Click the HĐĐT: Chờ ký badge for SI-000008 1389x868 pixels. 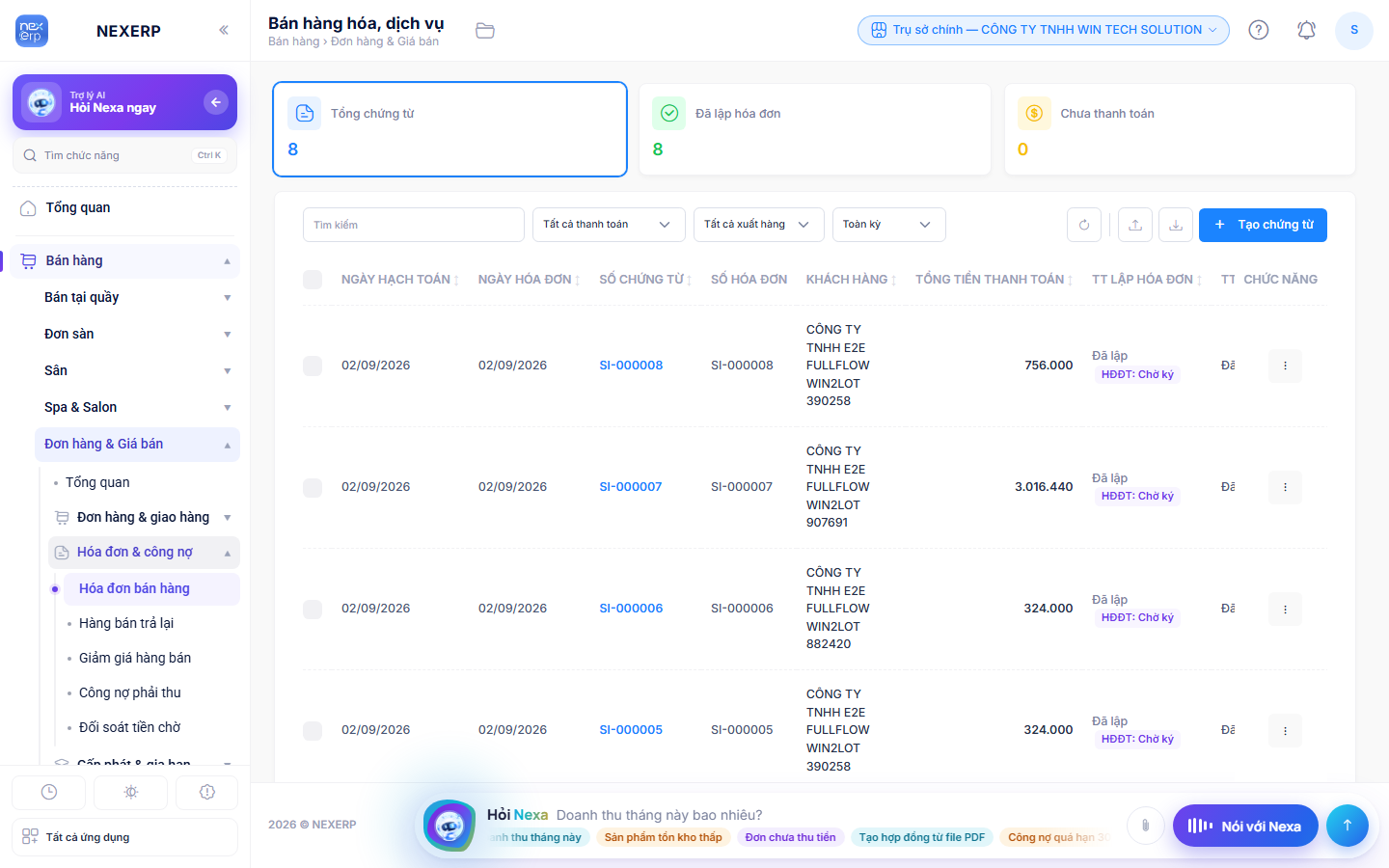tap(1137, 374)
